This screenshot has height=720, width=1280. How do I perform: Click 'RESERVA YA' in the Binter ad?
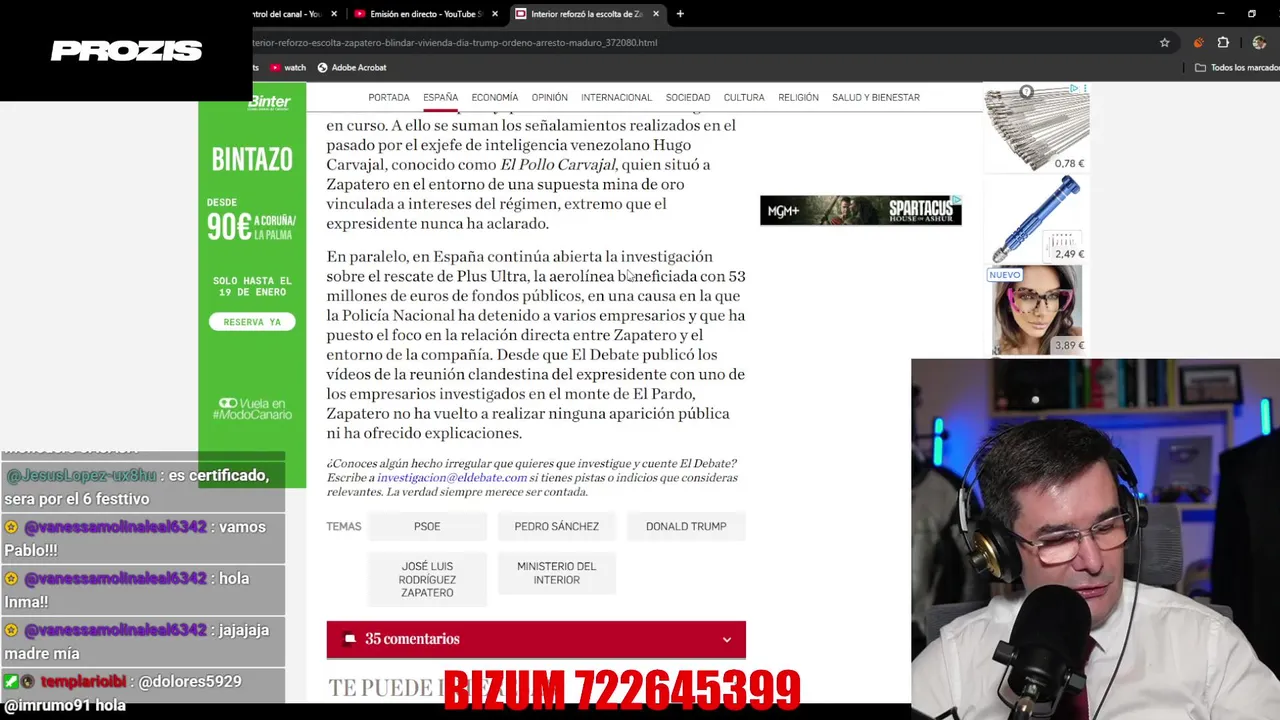coord(252,322)
